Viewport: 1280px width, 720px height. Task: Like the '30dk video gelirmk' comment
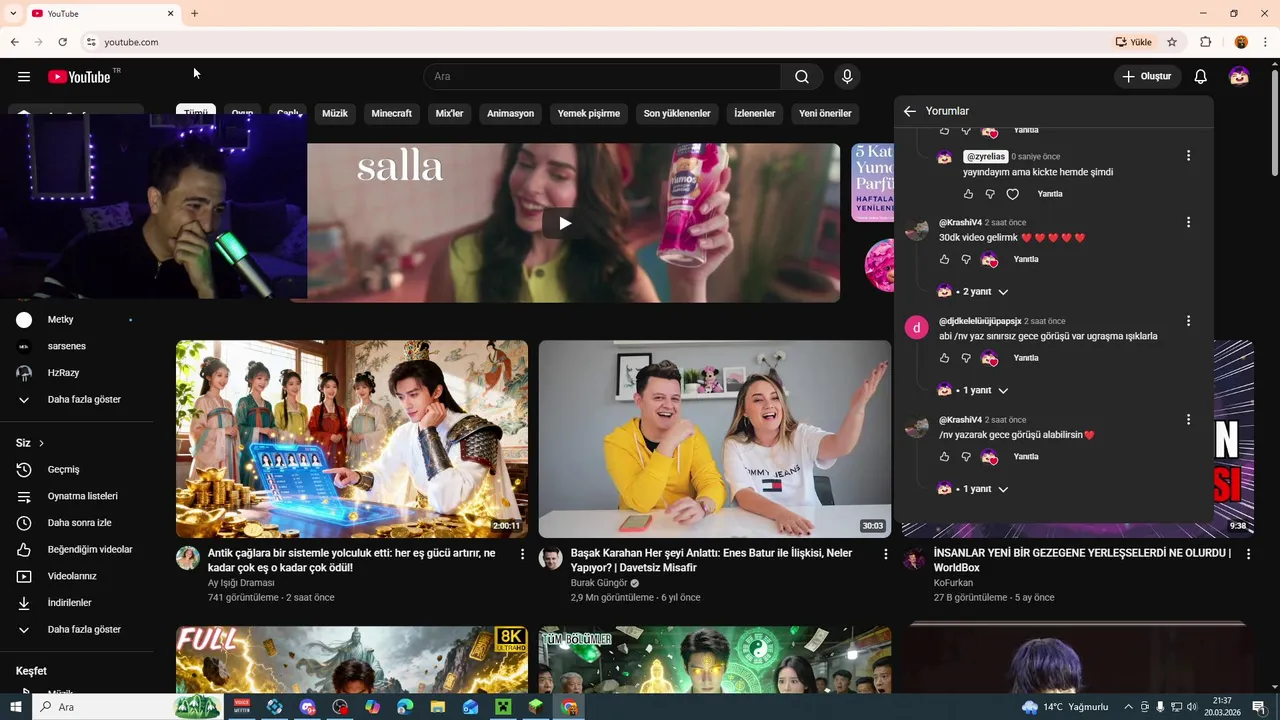944,259
